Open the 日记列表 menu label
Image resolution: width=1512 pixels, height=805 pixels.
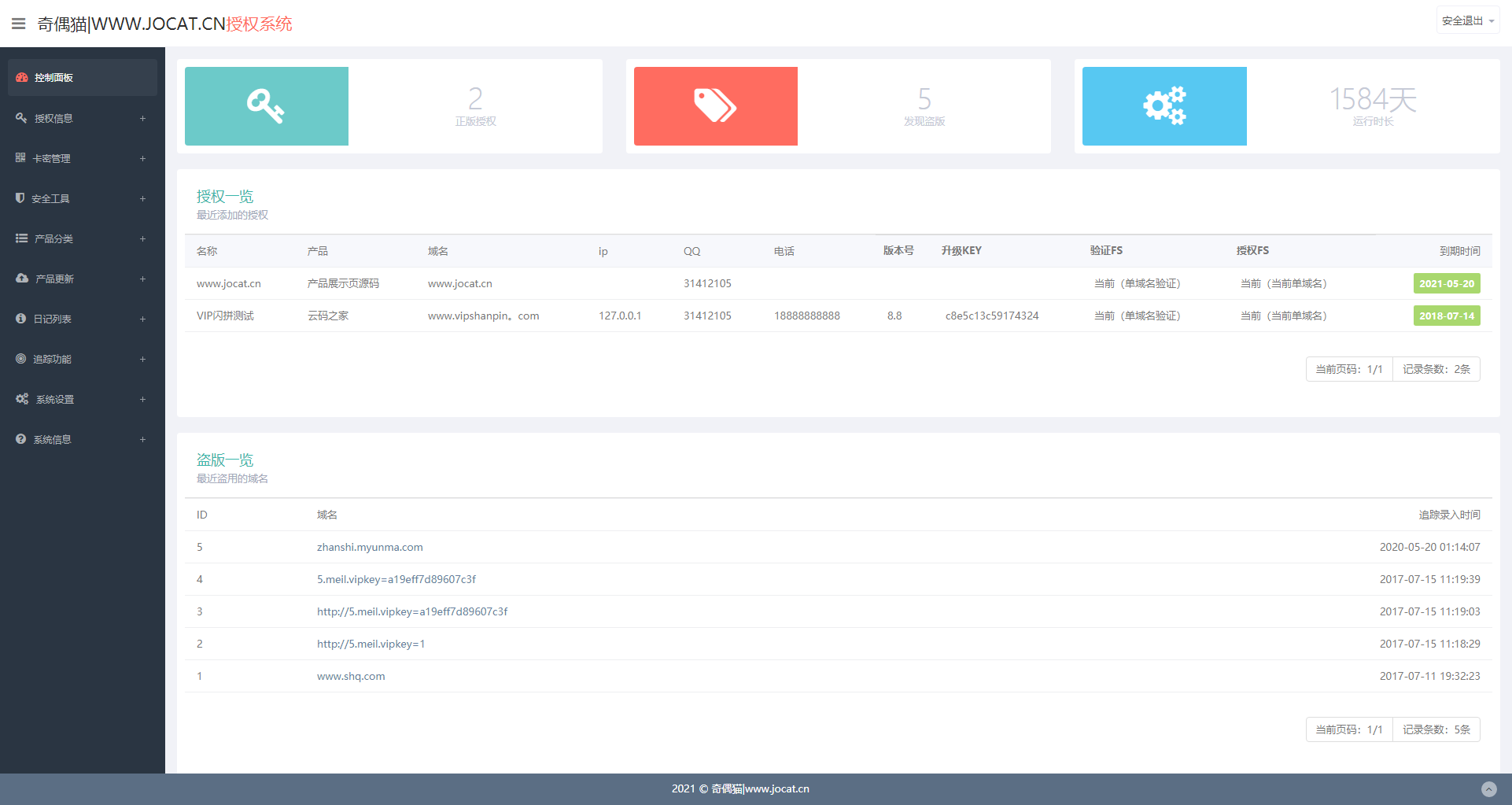[52, 319]
